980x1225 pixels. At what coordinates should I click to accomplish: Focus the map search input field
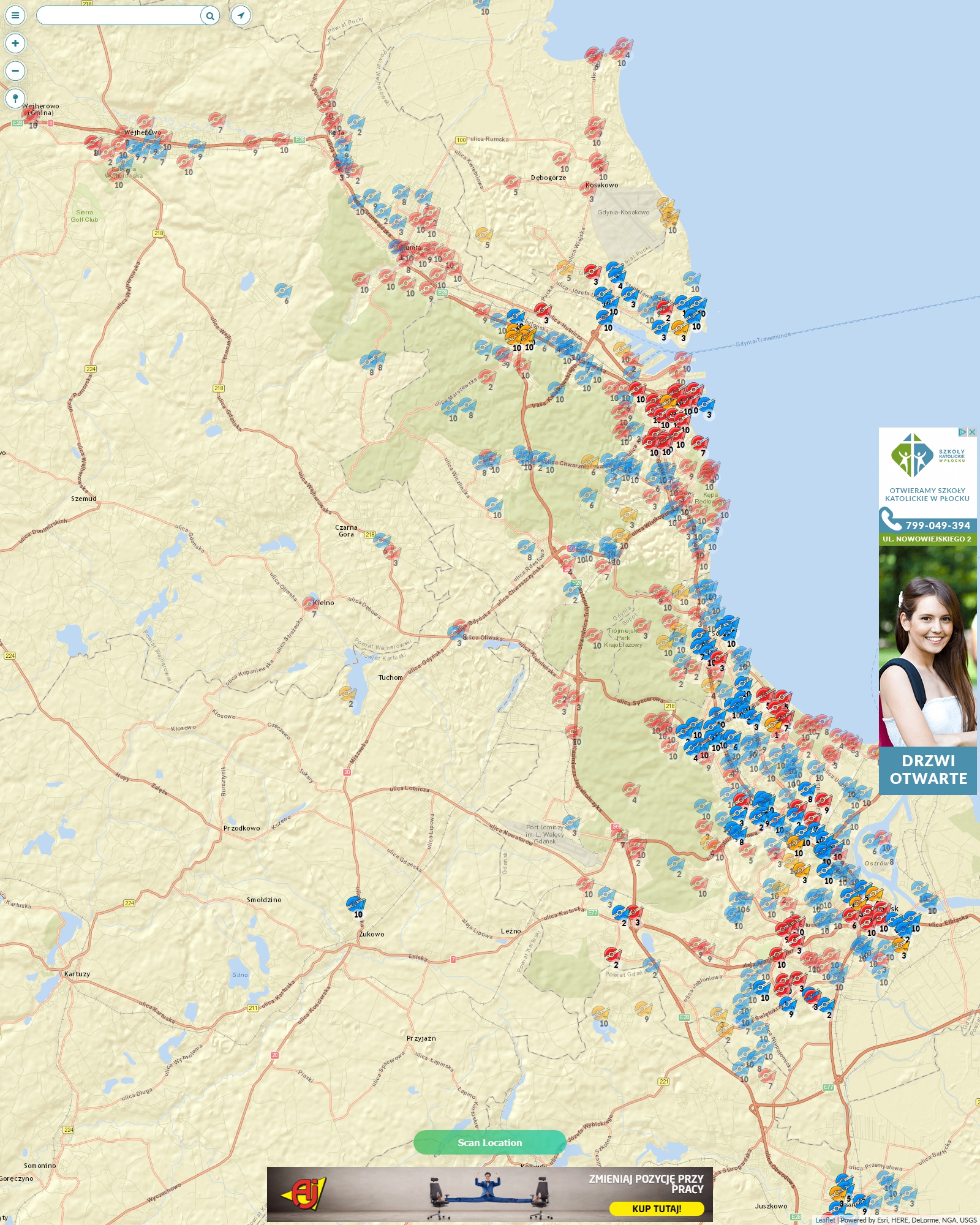119,16
